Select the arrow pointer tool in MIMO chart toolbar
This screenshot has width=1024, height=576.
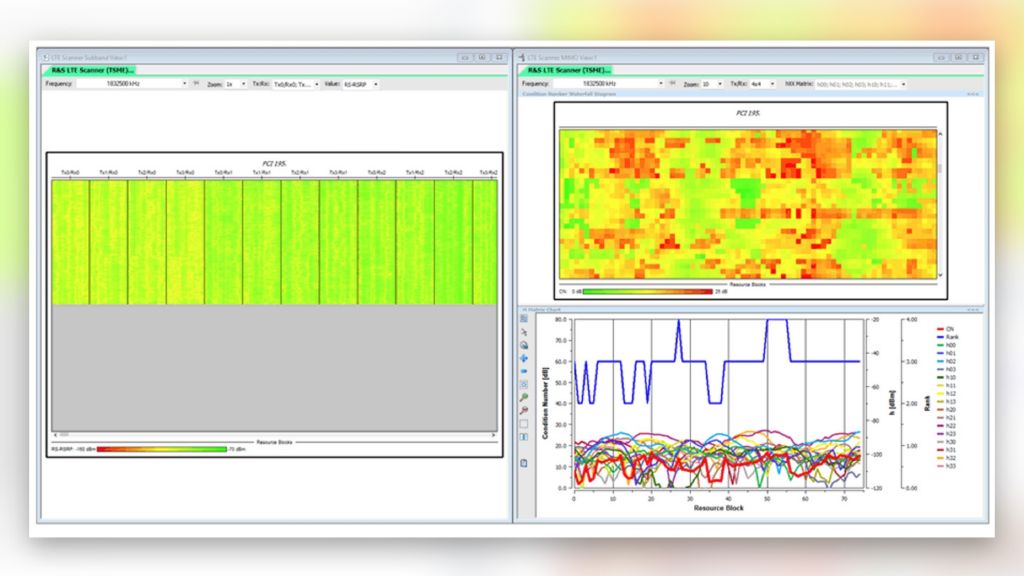(x=524, y=332)
